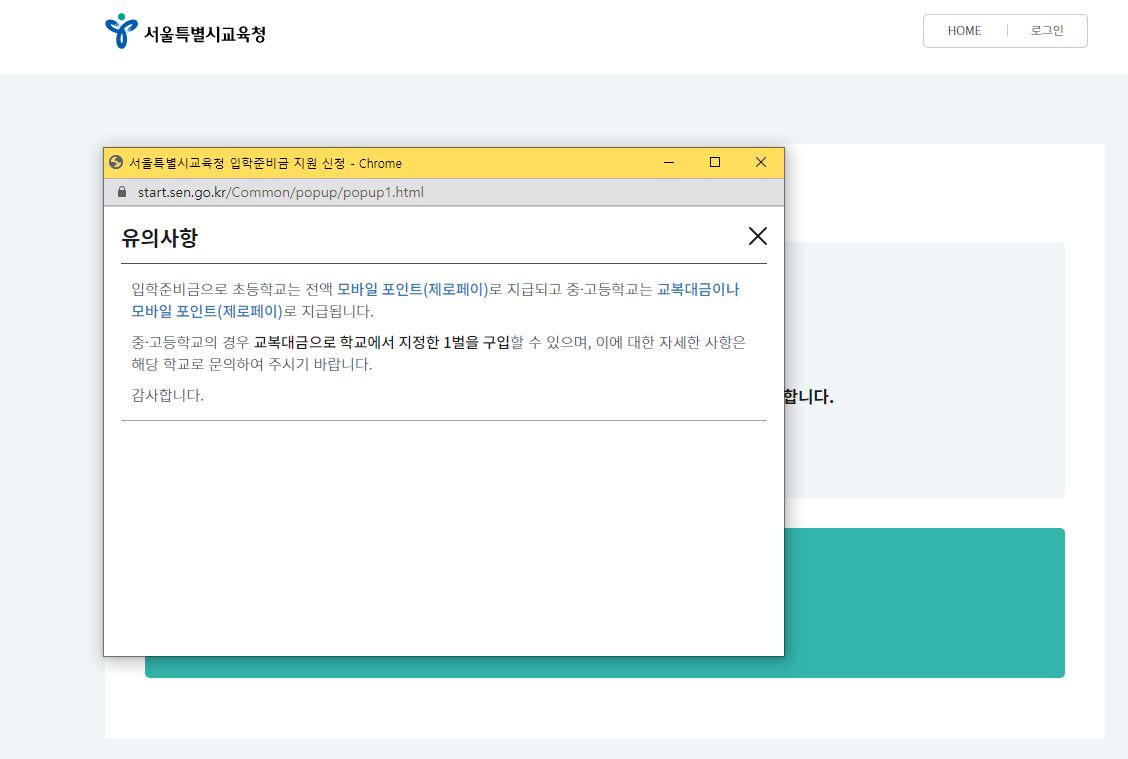Close the Chrome popup via the title bar X

(760, 162)
